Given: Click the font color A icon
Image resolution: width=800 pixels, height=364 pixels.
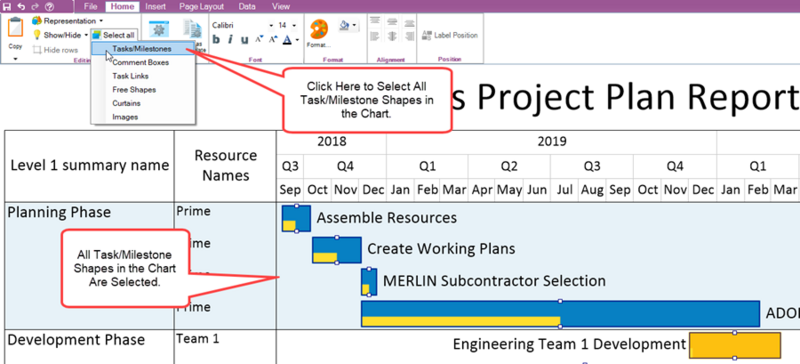Looking at the screenshot, I should (x=287, y=40).
